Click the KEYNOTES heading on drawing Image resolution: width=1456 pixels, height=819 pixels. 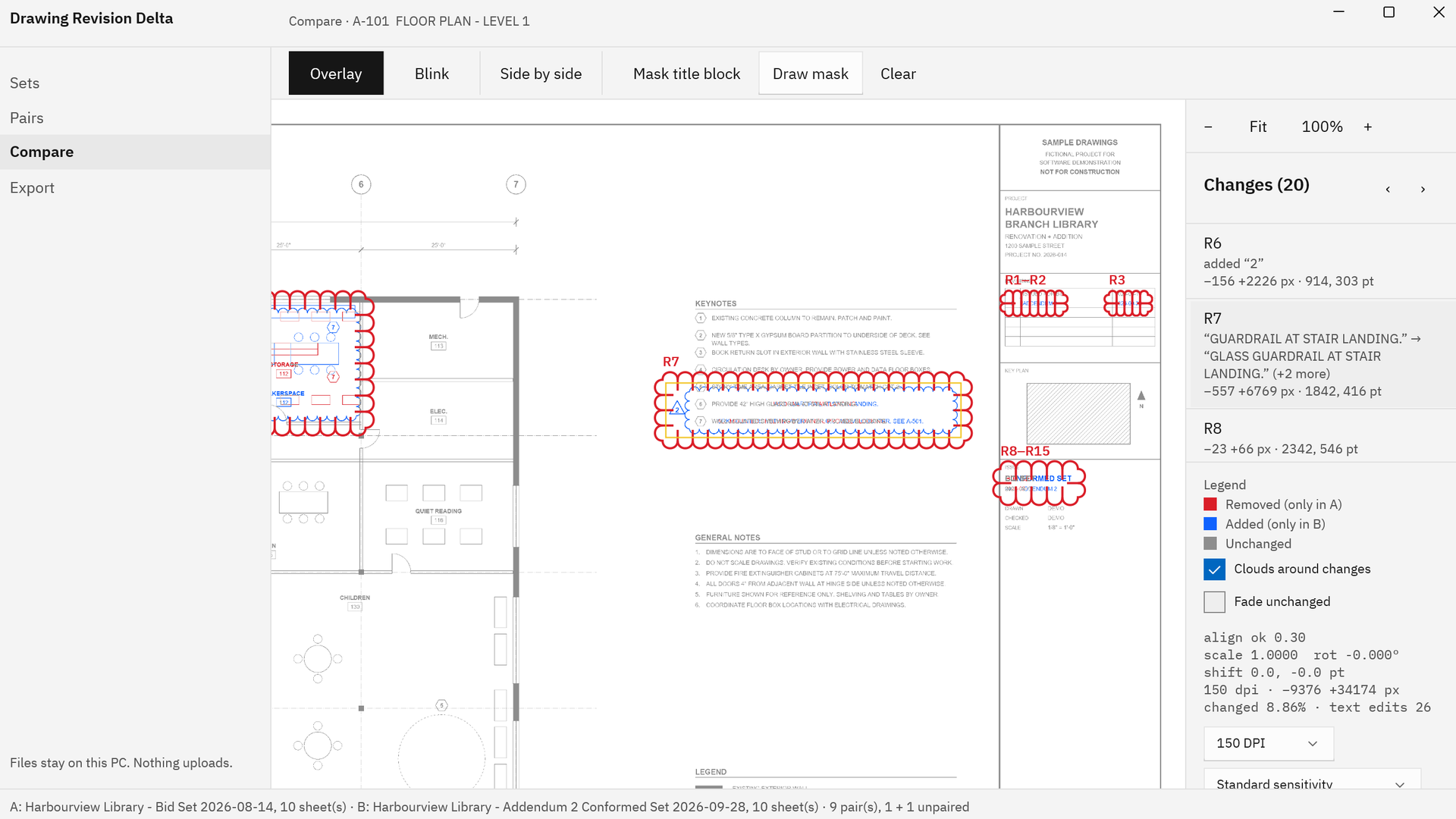tap(716, 303)
